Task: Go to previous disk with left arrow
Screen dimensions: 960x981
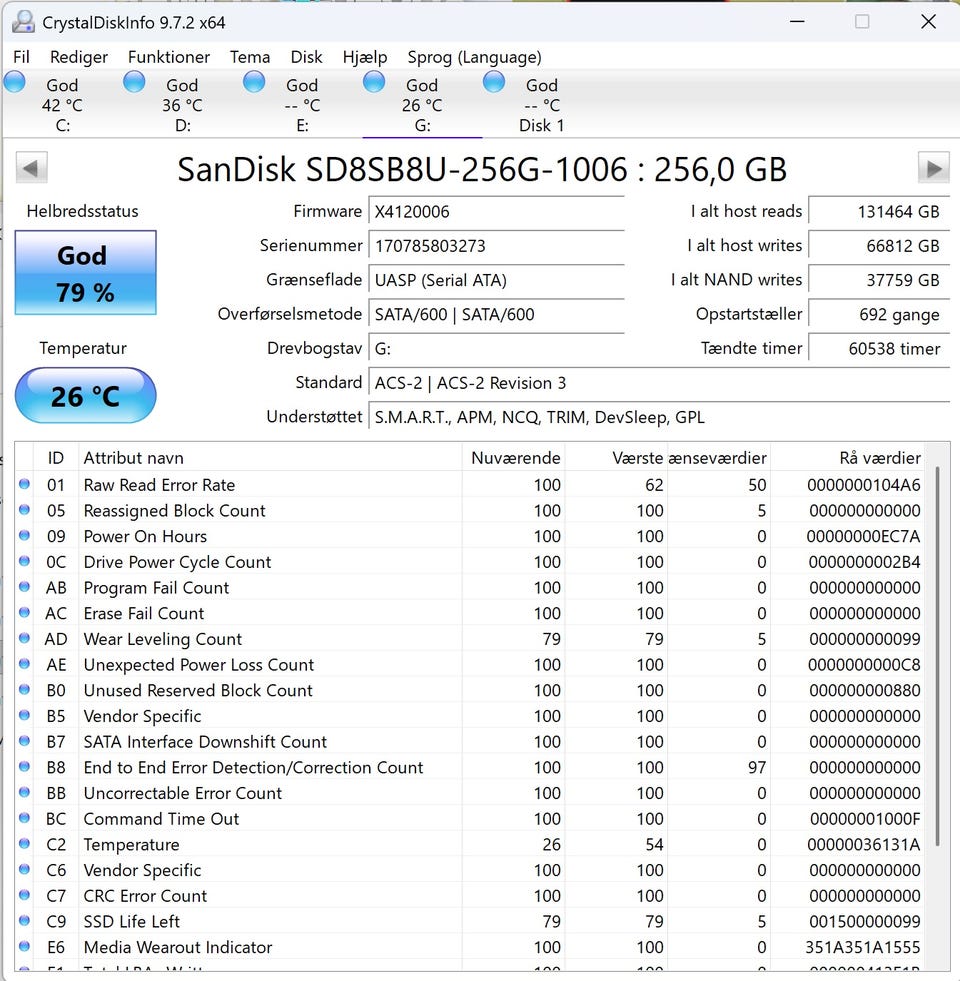Action: (x=31, y=168)
